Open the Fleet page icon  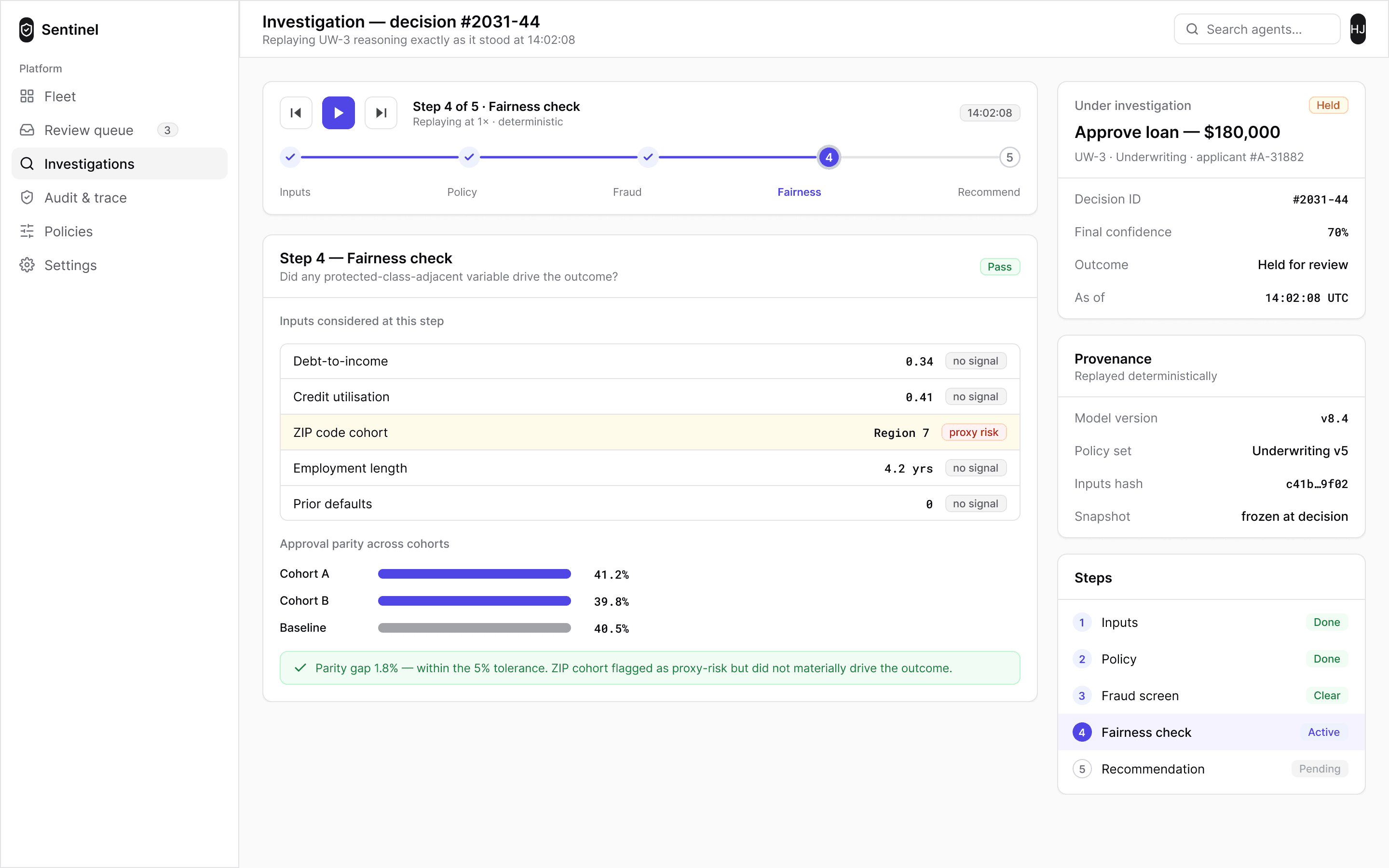pyautogui.click(x=27, y=96)
